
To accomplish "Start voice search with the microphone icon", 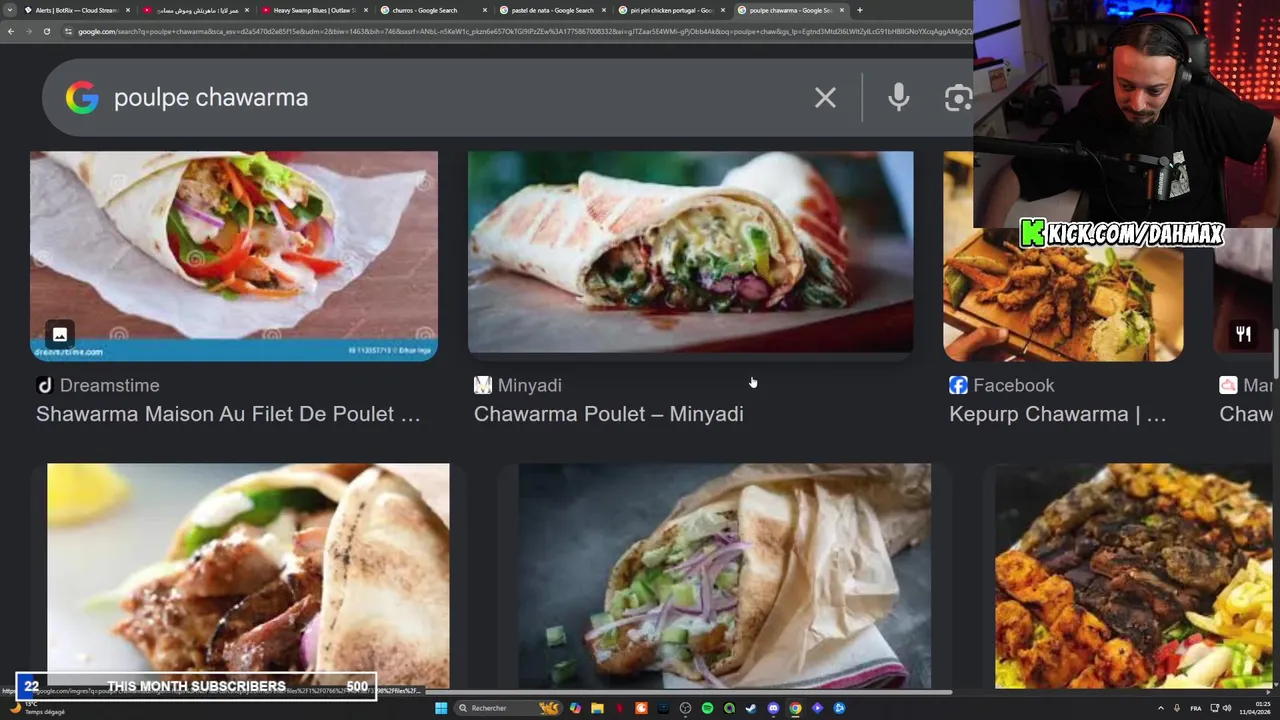I will click(x=898, y=97).
